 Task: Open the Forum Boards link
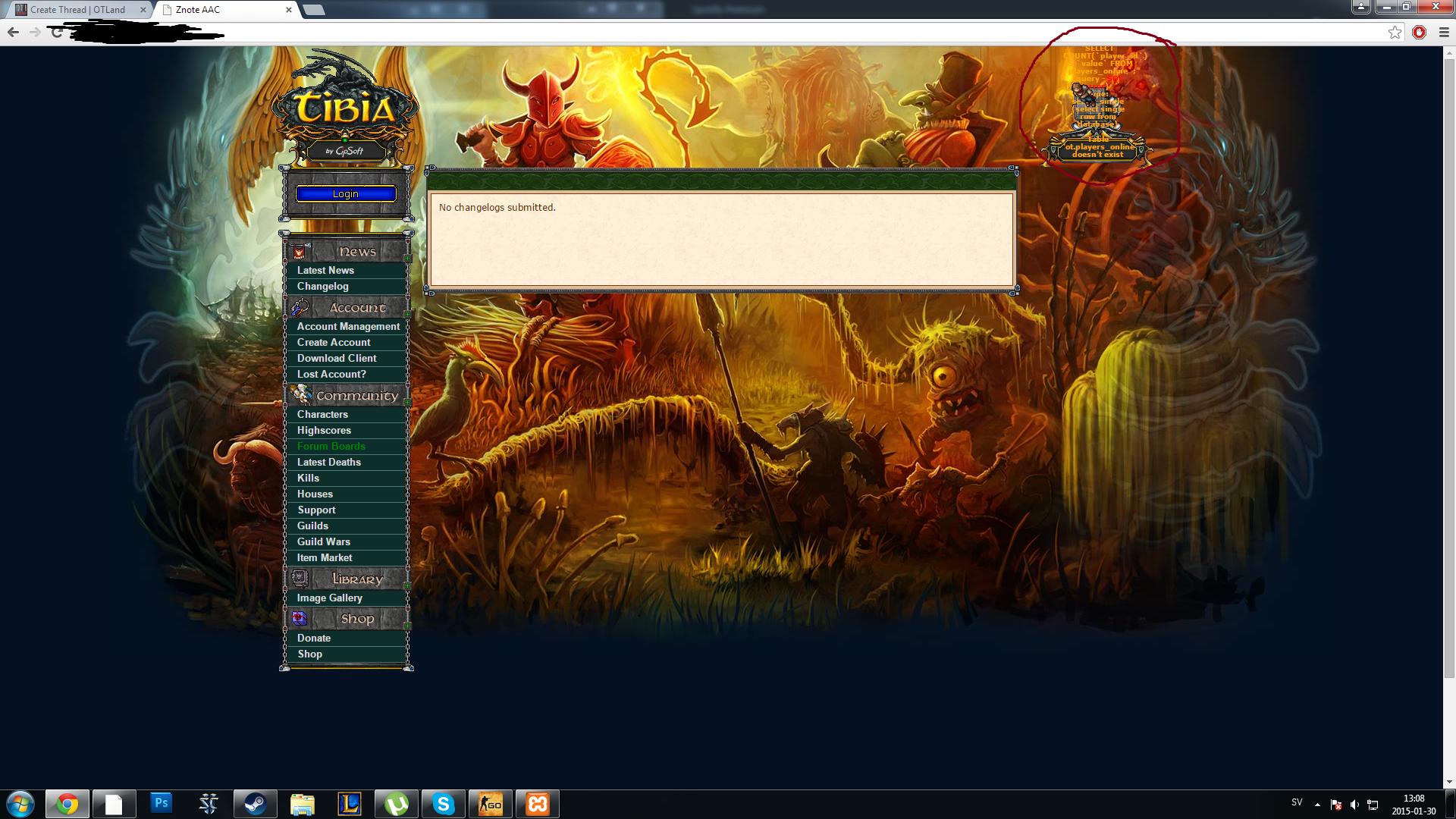point(331,446)
